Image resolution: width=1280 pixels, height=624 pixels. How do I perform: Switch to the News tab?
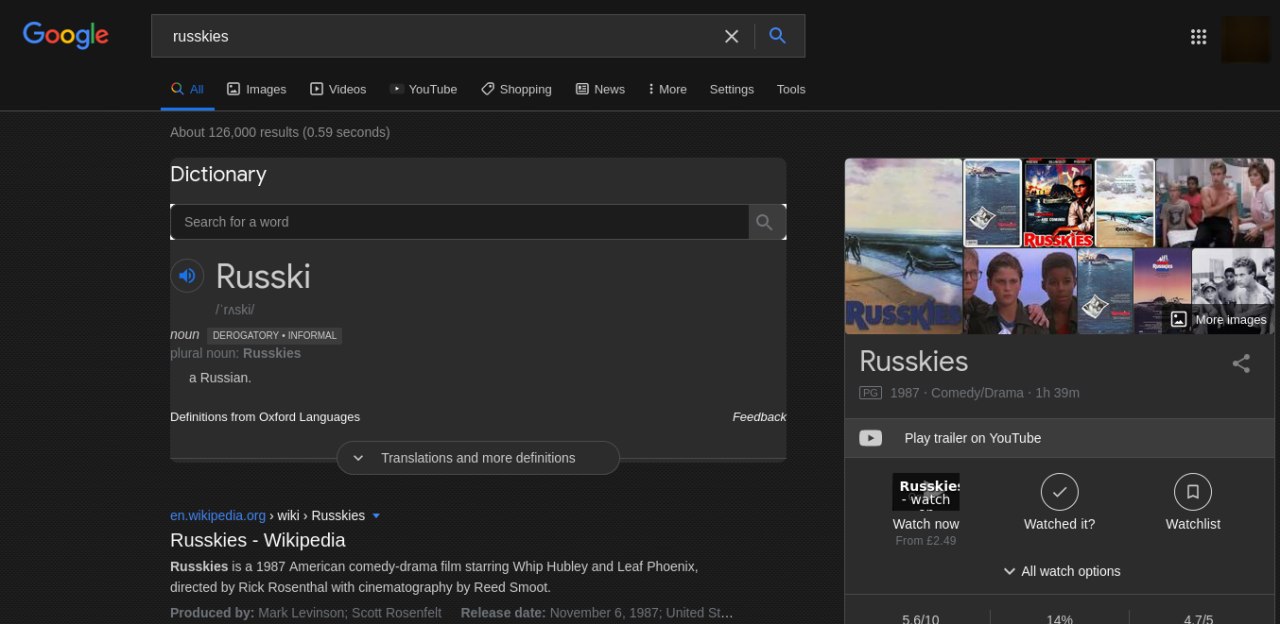click(600, 89)
